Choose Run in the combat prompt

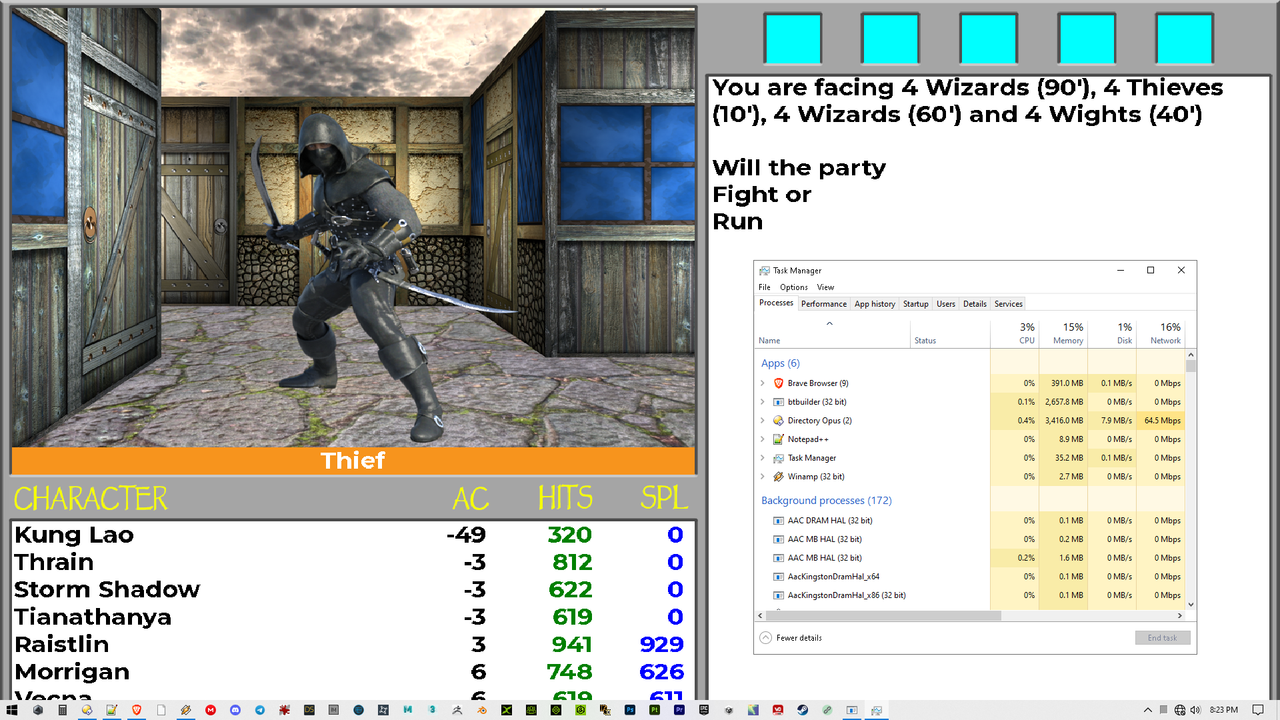[737, 222]
